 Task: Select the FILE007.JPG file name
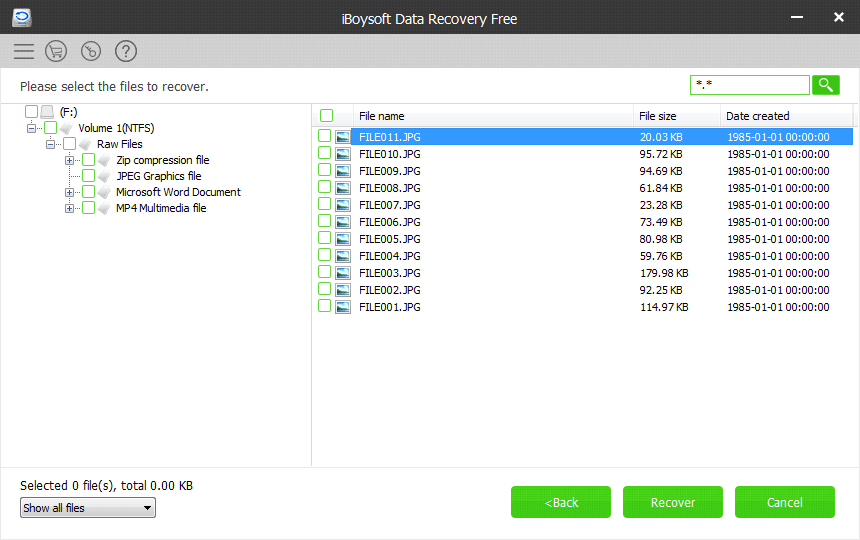(389, 205)
